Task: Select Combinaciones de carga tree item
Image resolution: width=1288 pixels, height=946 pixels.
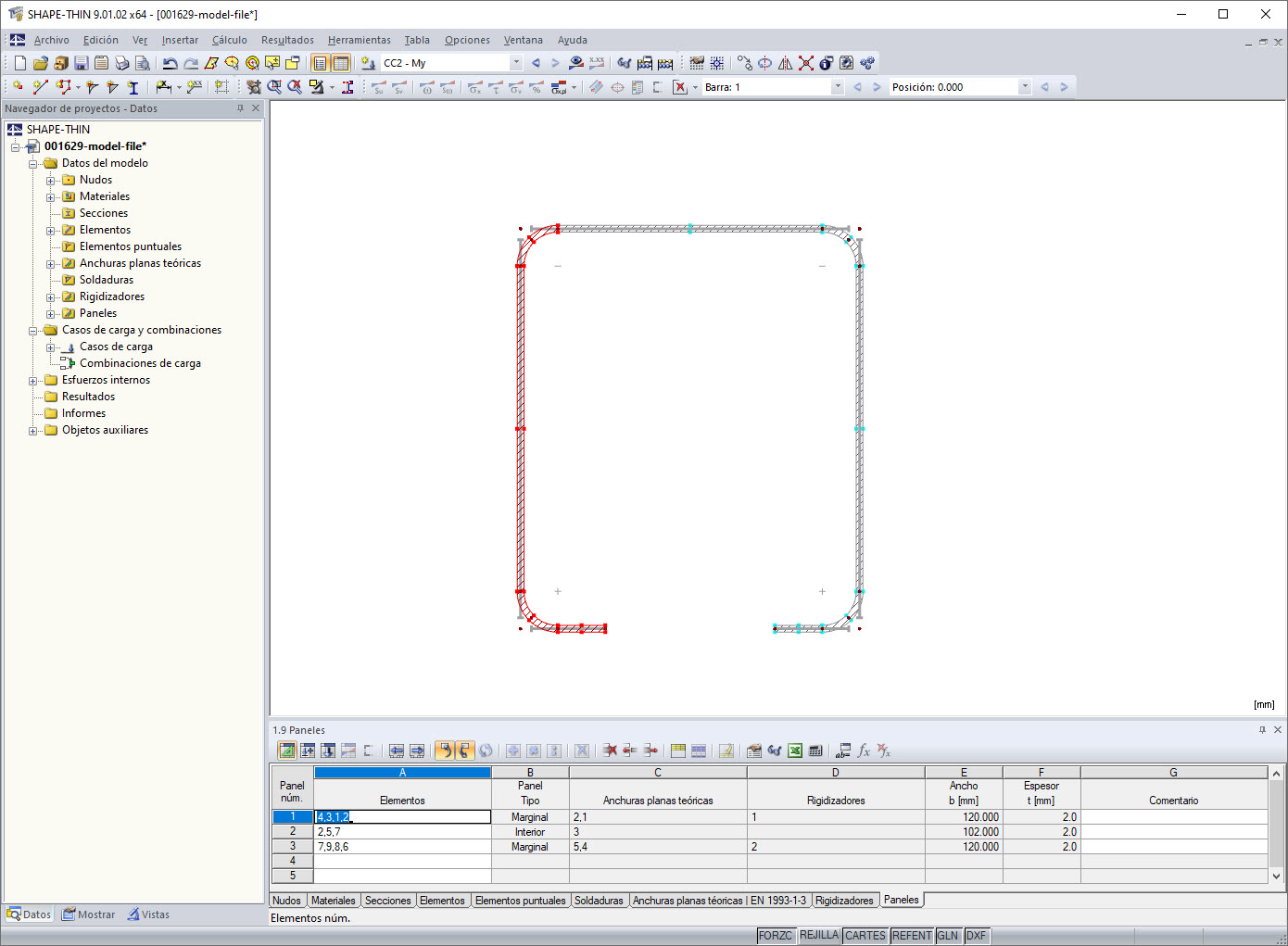Action: pos(140,363)
